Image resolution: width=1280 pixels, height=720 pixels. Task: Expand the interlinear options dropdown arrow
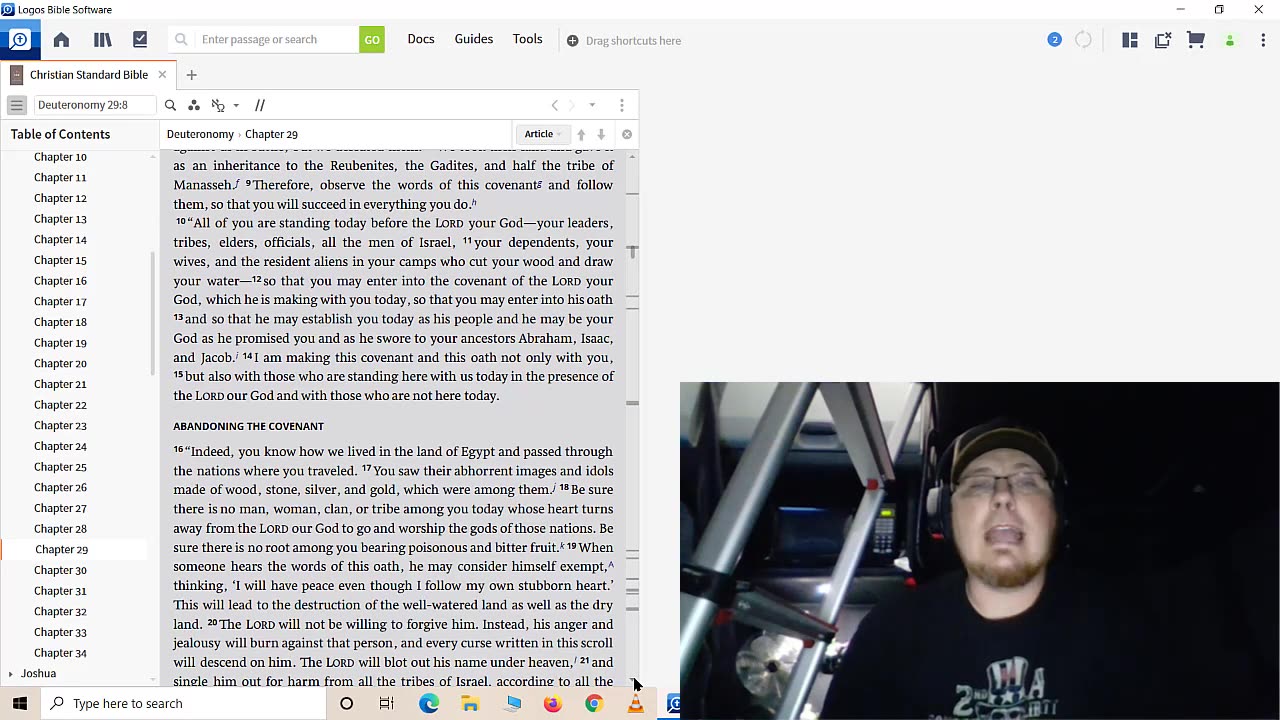pos(236,105)
